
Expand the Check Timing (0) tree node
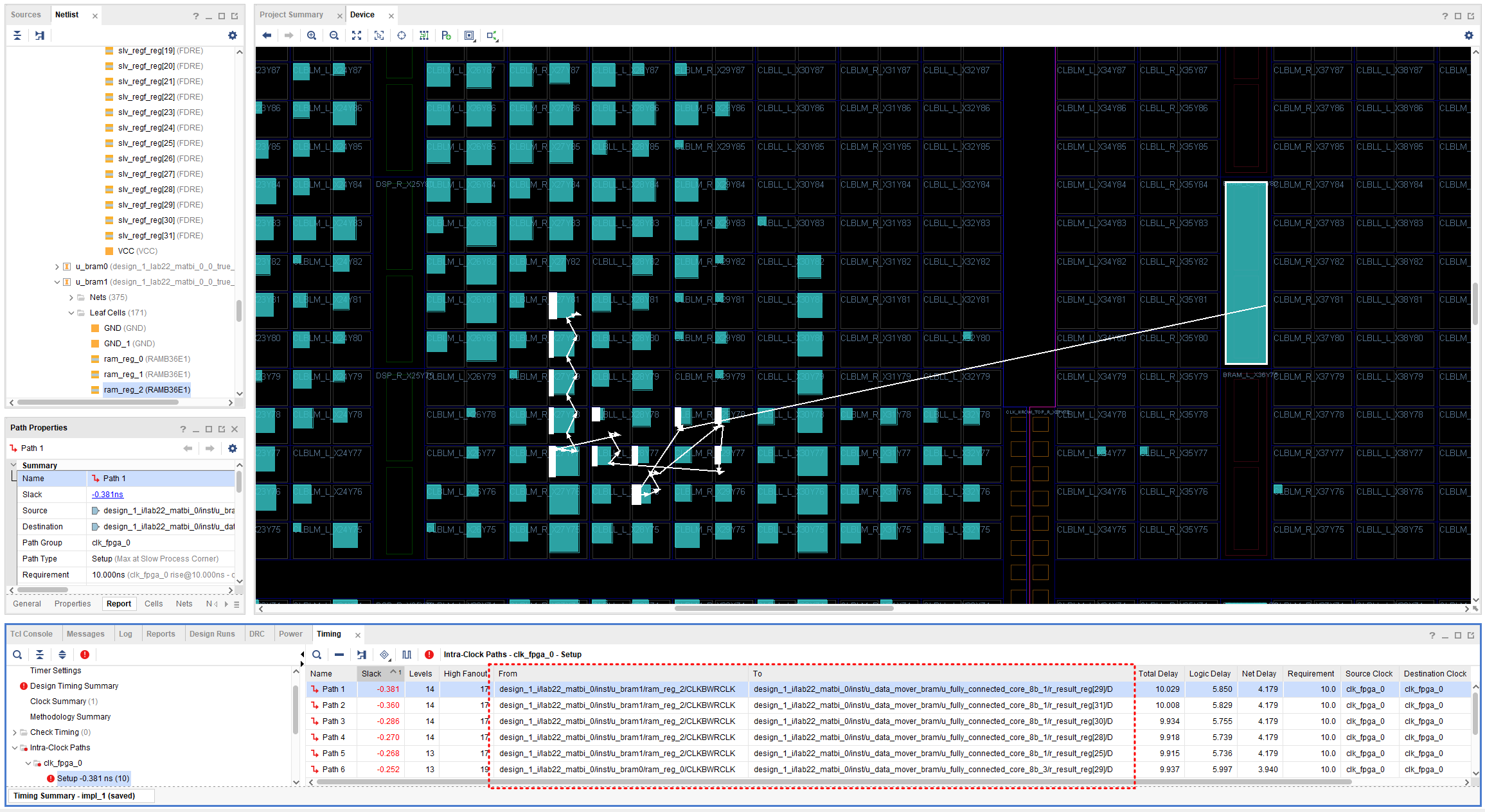coord(15,732)
